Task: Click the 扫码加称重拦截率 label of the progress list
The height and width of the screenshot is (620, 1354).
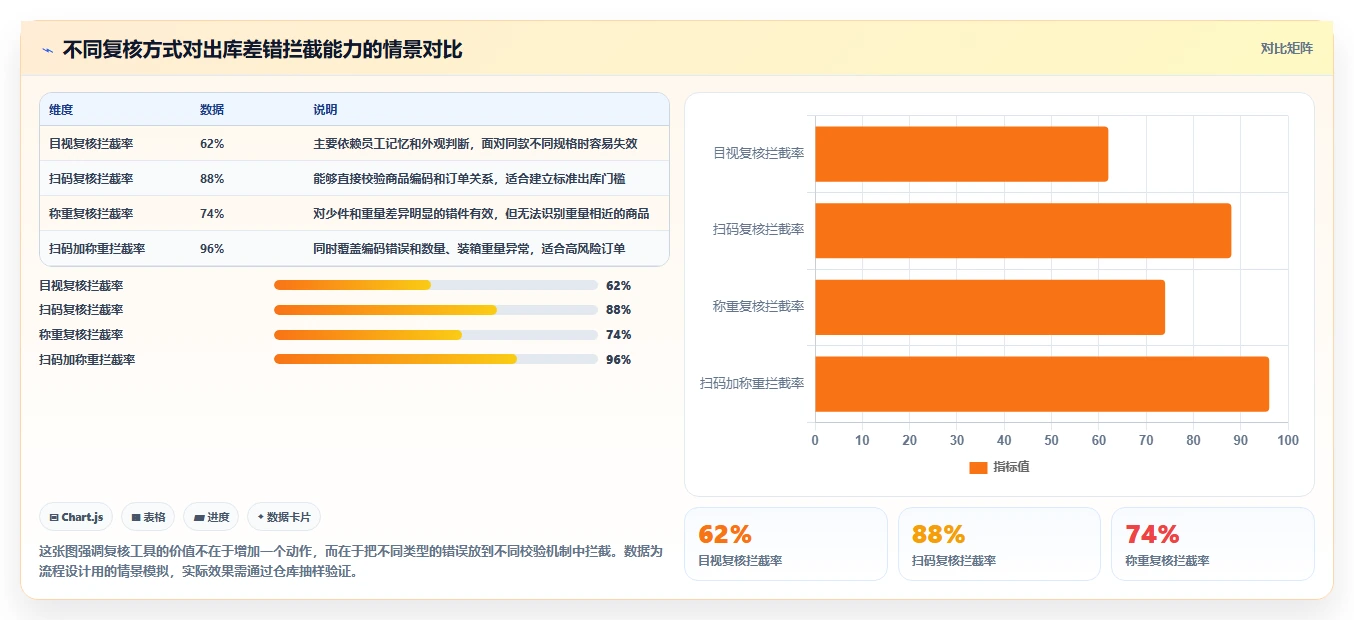Action: click(87, 360)
